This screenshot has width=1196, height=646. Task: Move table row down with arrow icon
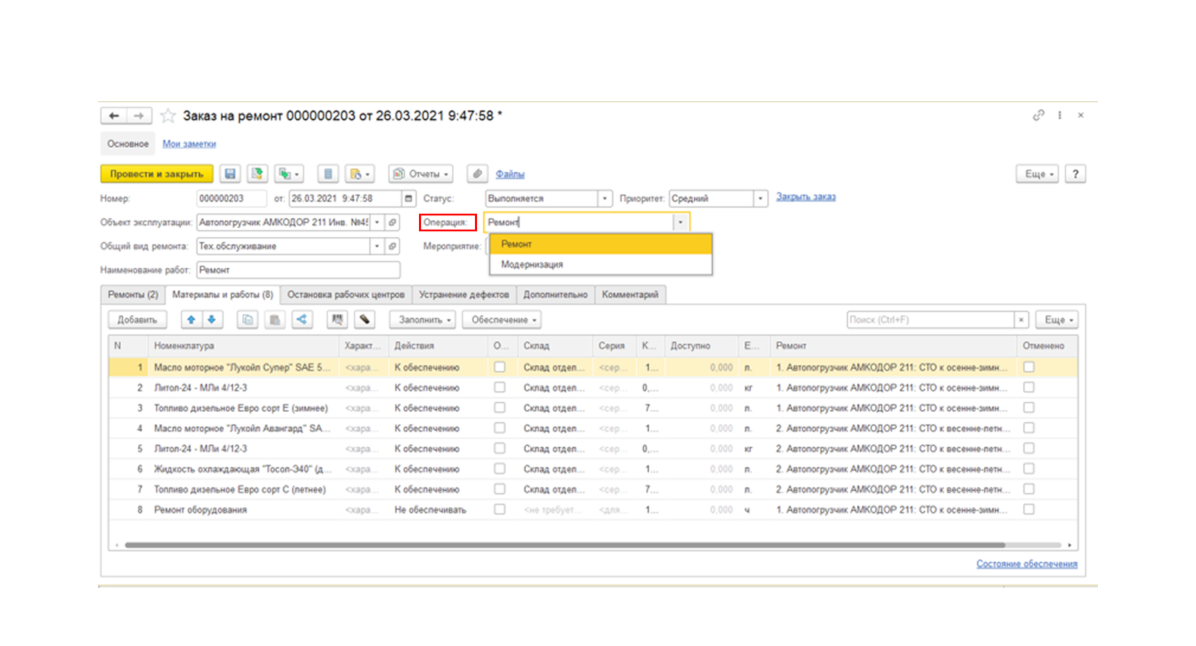[x=212, y=320]
